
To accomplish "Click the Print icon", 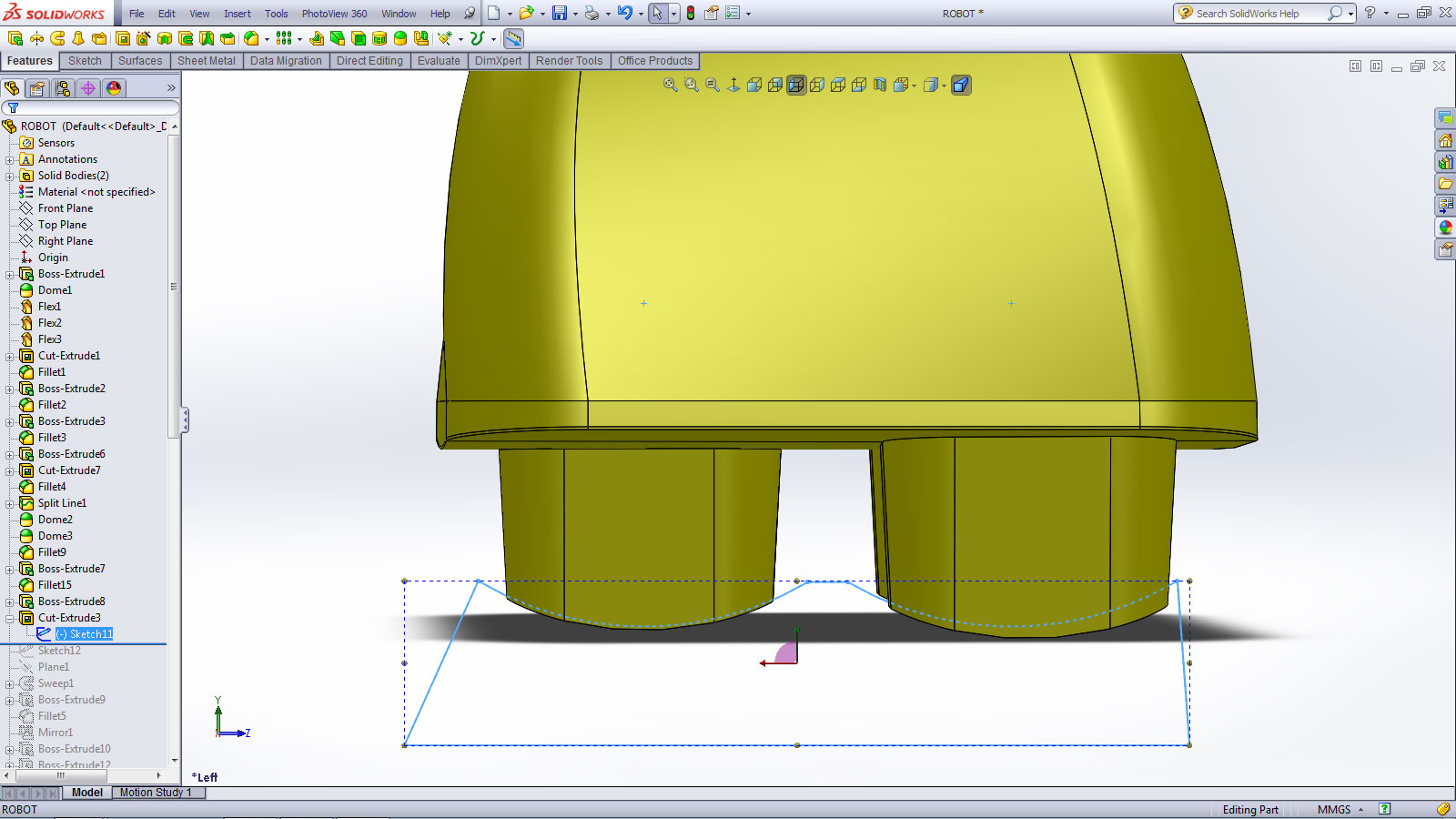I will (x=591, y=13).
